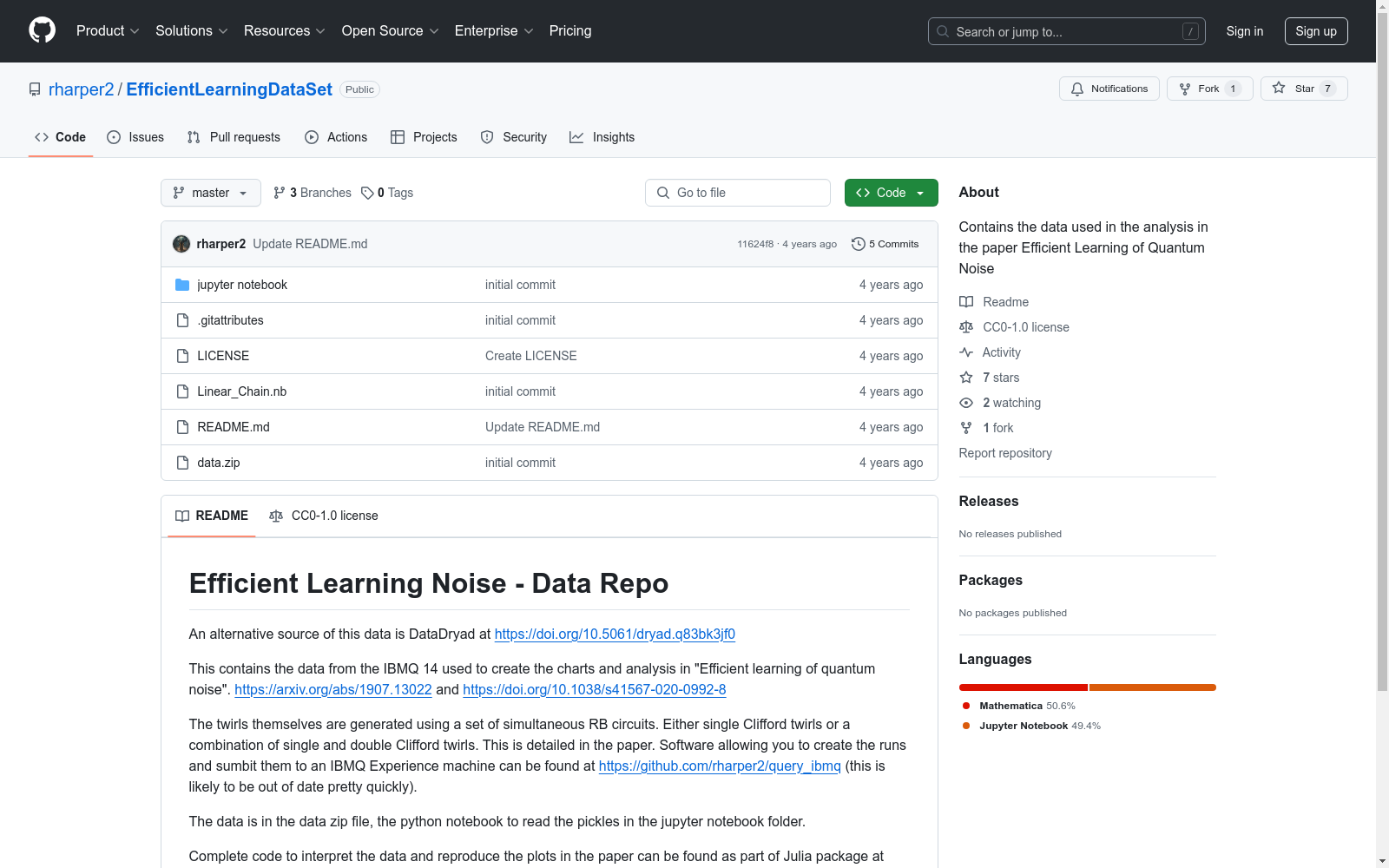View the Insights tab
The height and width of the screenshot is (868, 1389).
[602, 137]
